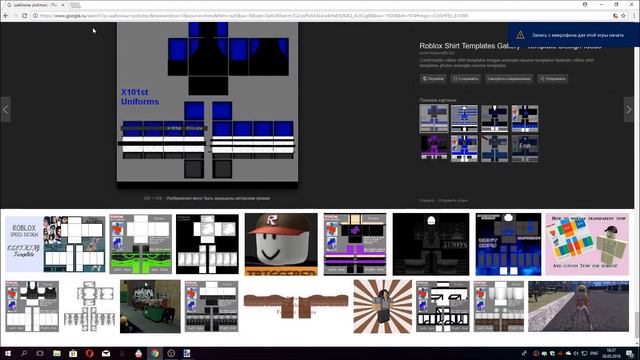The width and height of the screenshot is (640, 360).
Task: Open taskbar search magnifier
Action: 24,353
